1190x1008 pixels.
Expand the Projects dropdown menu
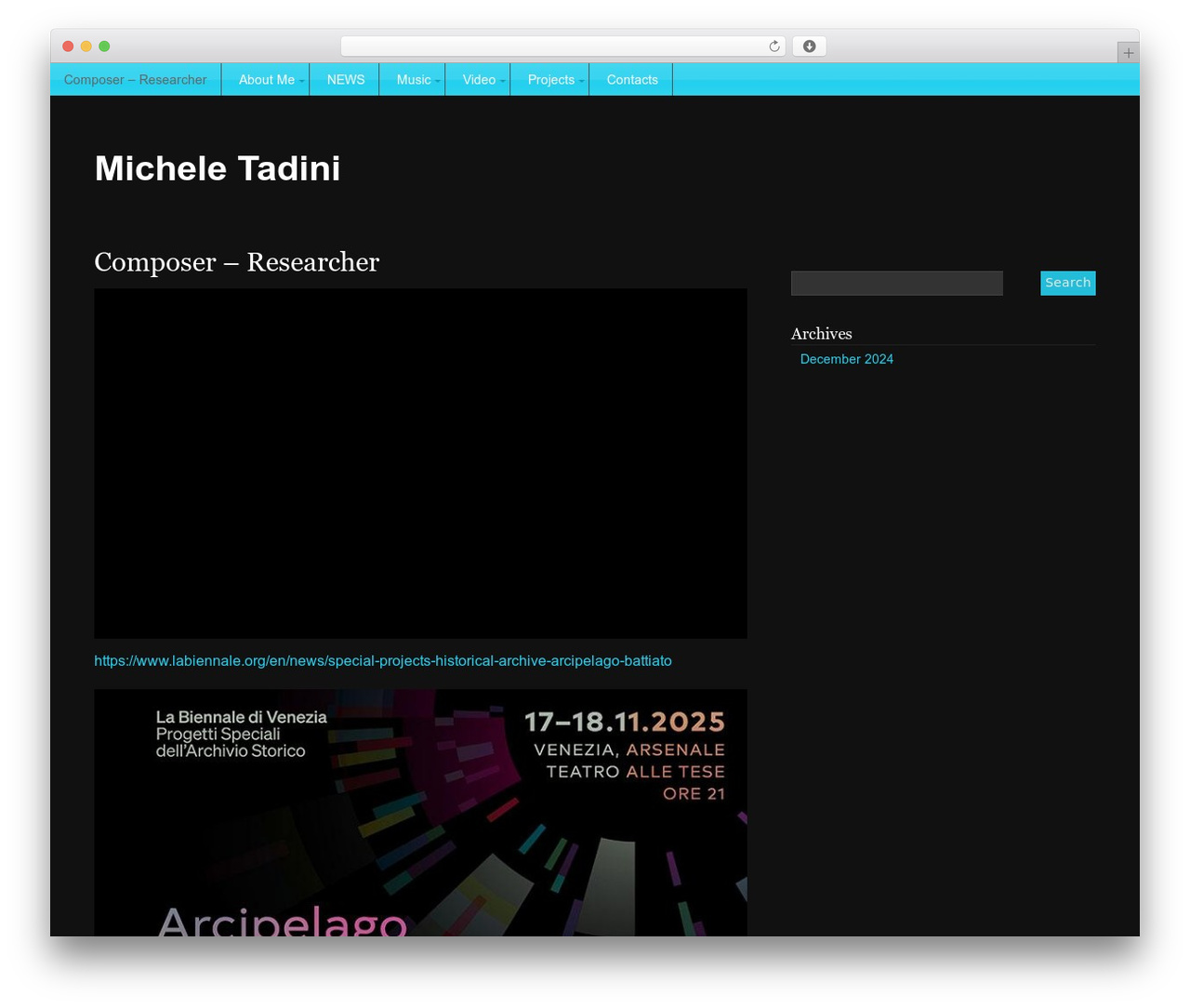coord(551,80)
